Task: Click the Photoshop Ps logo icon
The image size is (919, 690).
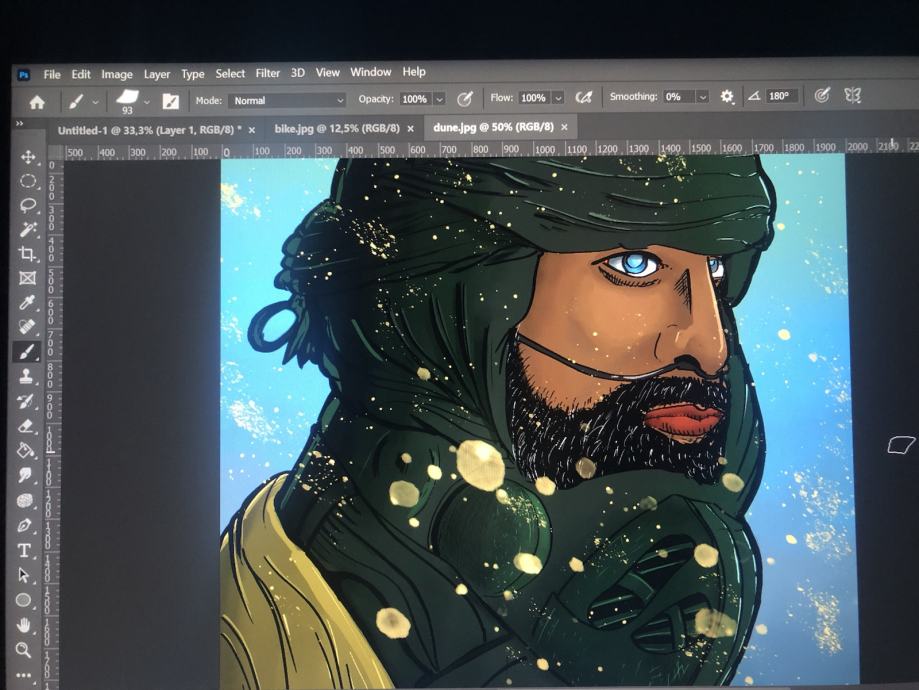Action: coord(24,74)
